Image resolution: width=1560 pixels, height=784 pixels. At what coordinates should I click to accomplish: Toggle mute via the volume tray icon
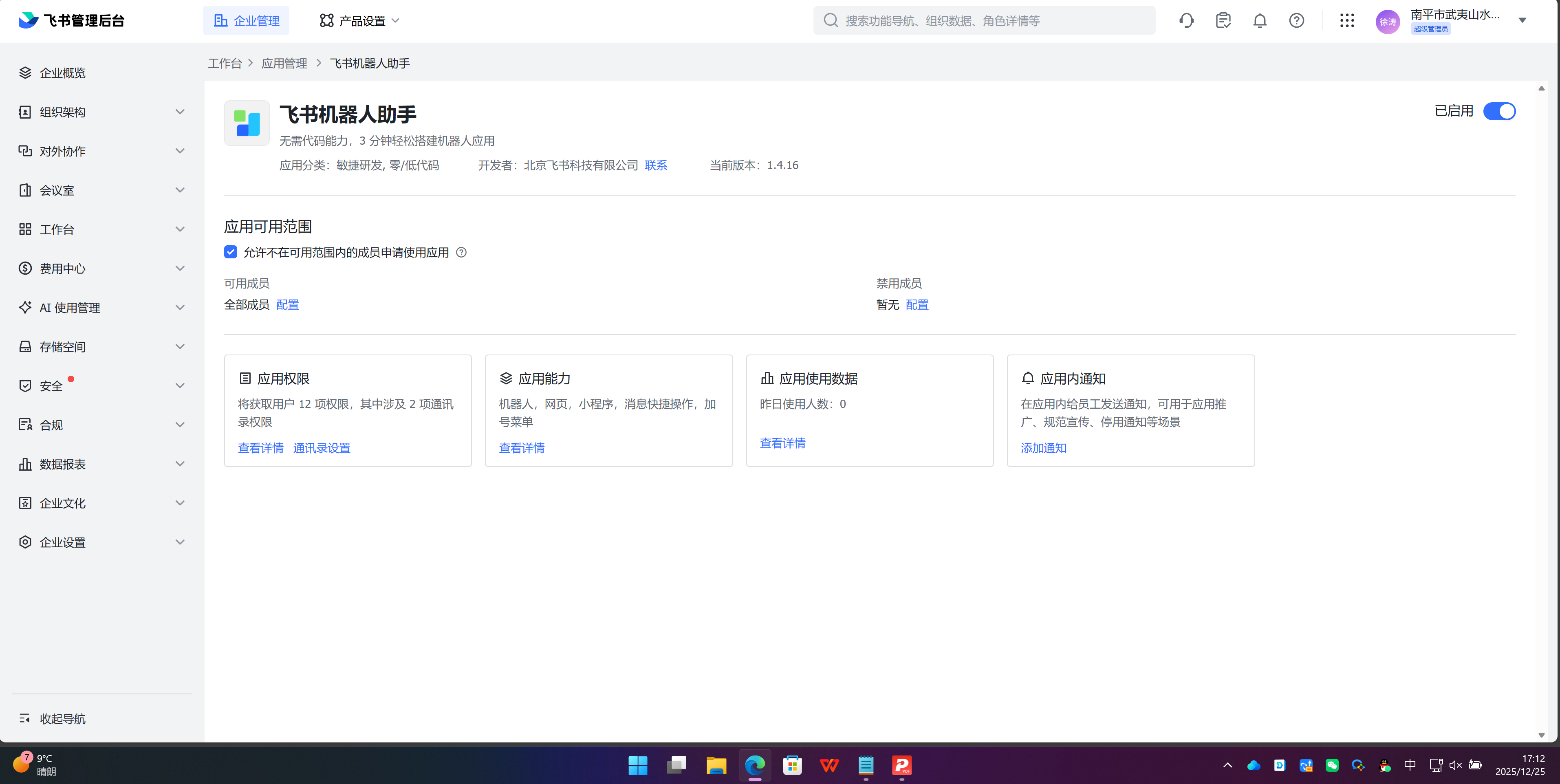1455,764
